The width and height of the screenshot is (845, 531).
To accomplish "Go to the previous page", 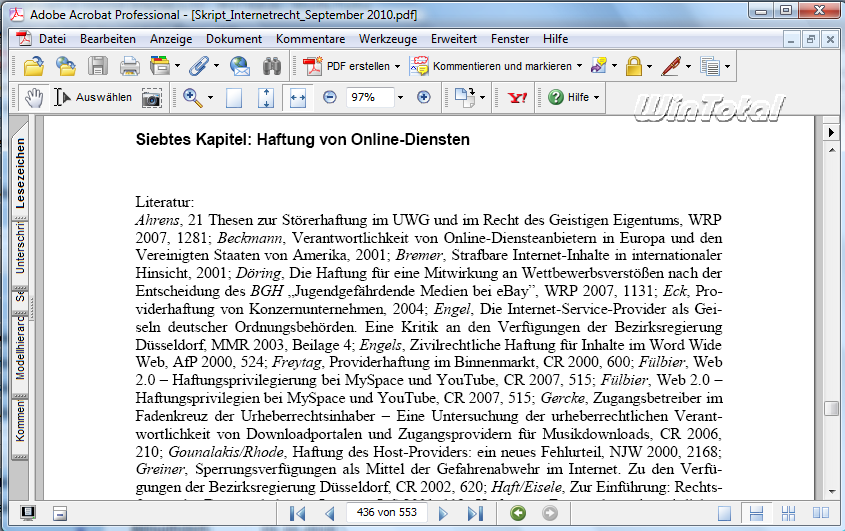I will point(330,513).
